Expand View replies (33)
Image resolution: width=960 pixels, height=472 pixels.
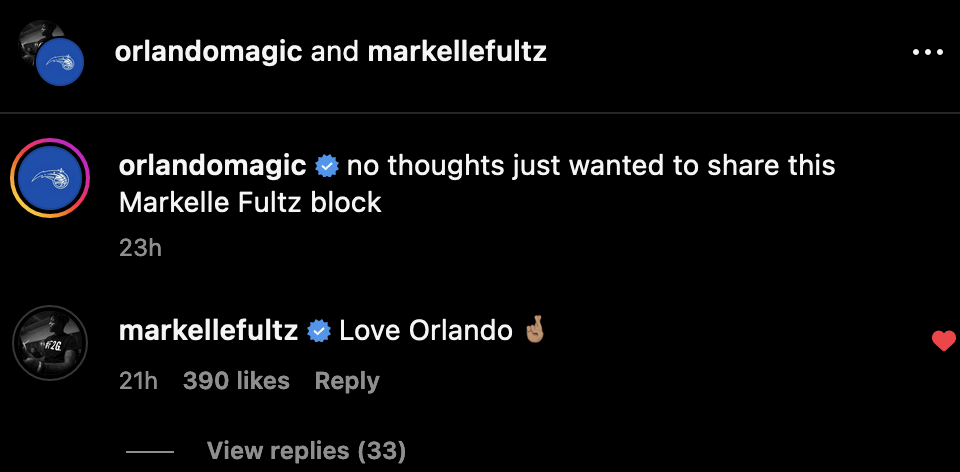(x=306, y=451)
